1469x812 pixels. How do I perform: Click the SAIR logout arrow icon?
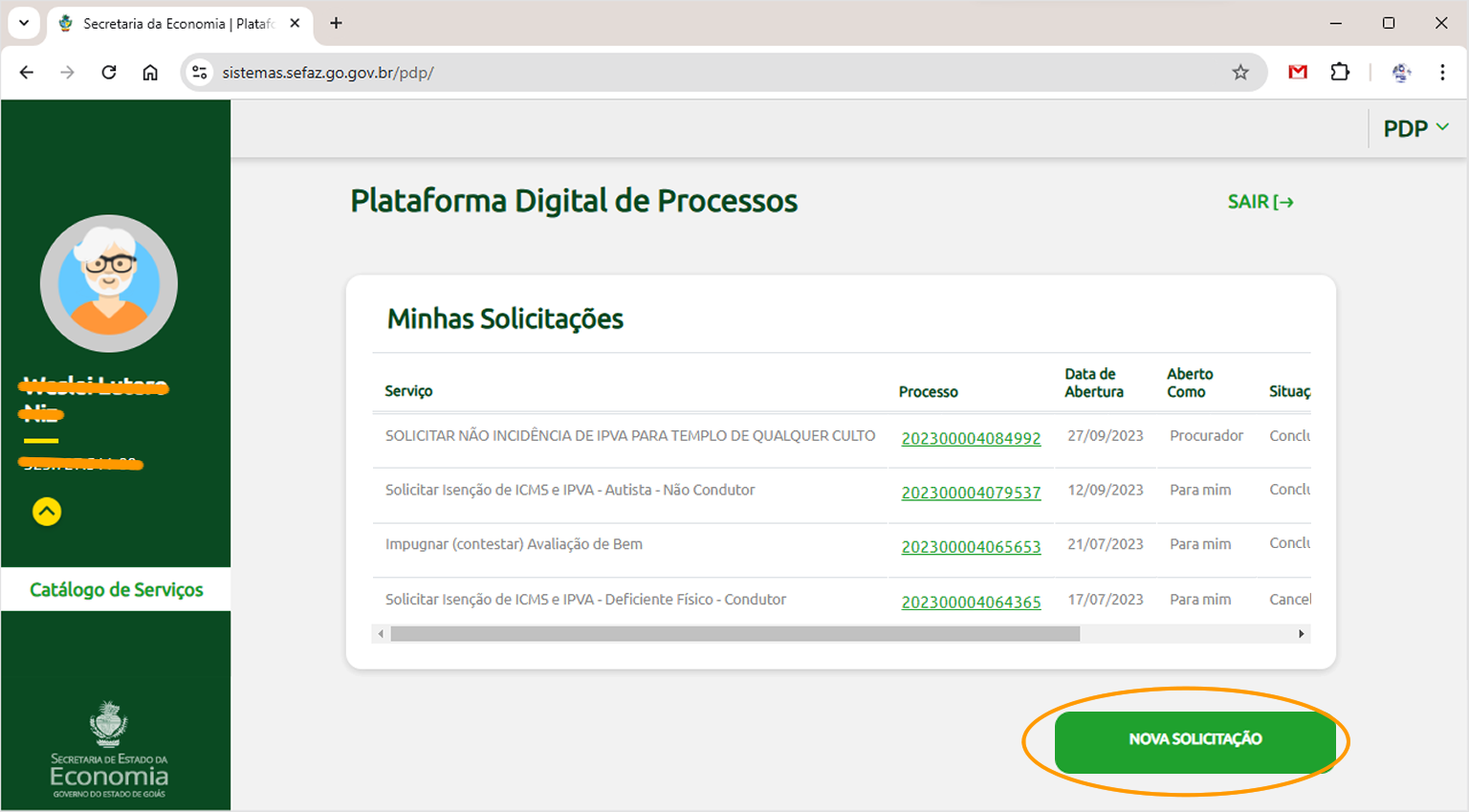[x=1285, y=201]
